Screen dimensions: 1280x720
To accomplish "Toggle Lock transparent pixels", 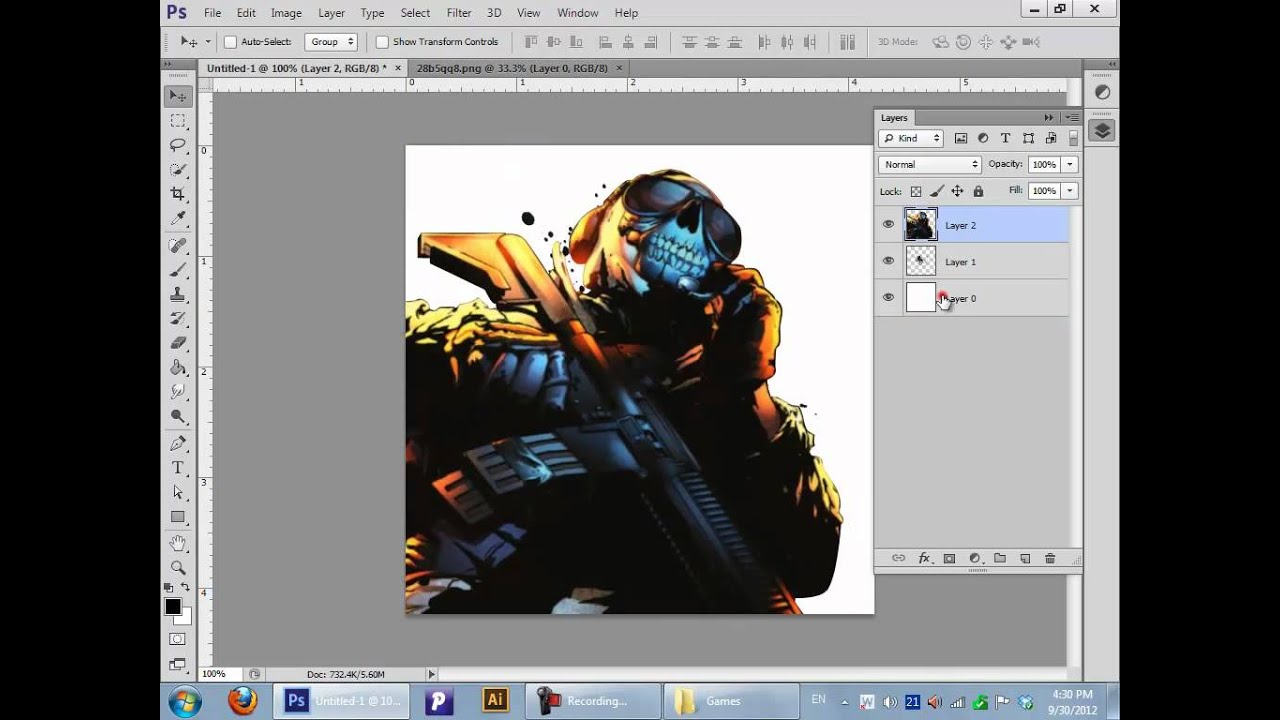I will (915, 191).
